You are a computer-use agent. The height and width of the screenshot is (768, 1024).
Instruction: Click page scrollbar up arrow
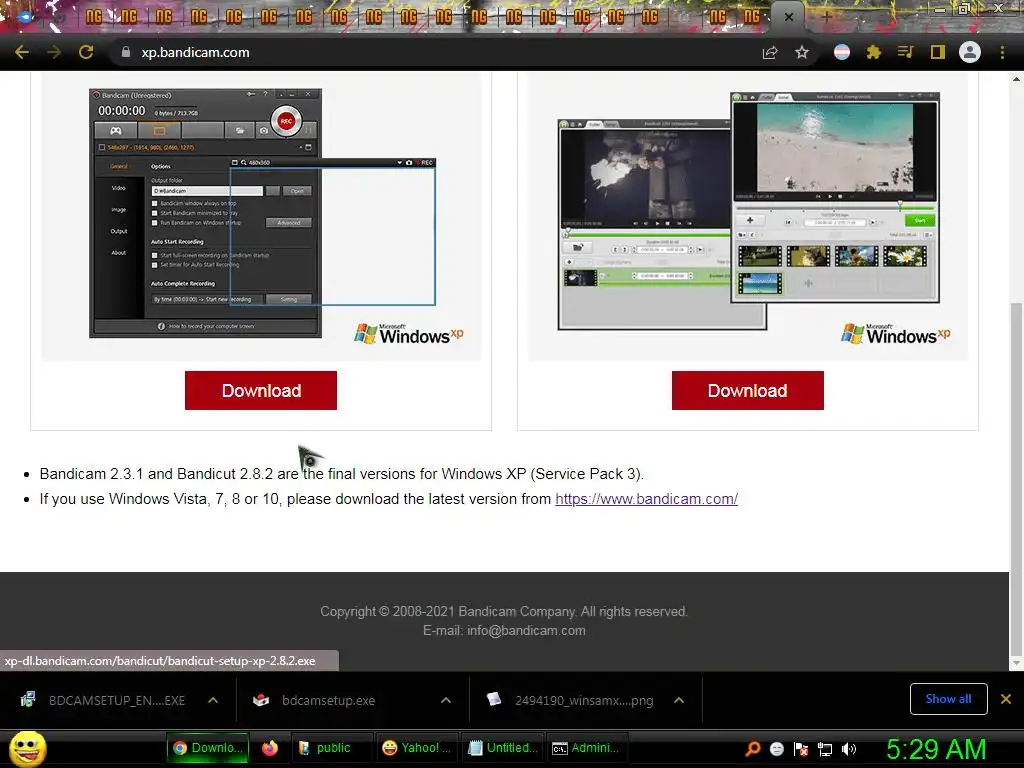tap(1016, 79)
